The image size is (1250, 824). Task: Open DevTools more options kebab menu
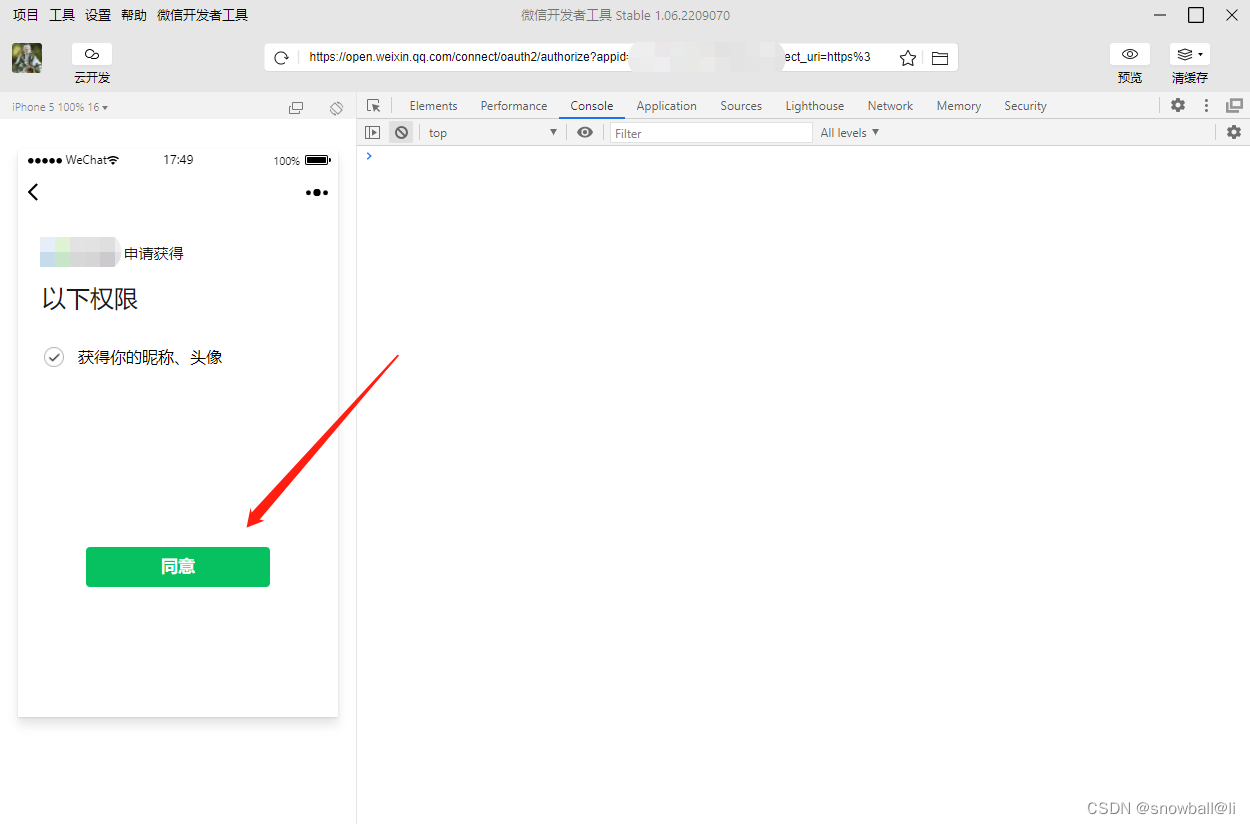pyautogui.click(x=1206, y=105)
